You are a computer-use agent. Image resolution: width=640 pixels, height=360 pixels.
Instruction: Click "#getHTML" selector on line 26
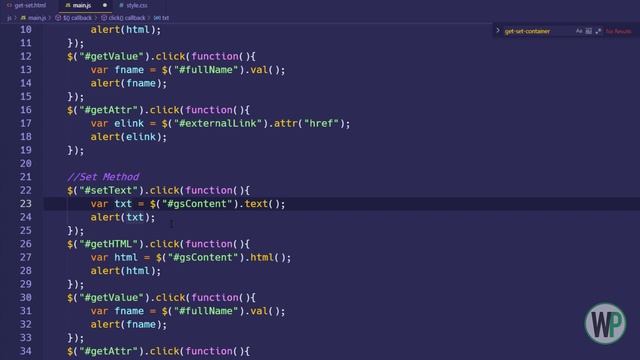pyautogui.click(x=109, y=244)
